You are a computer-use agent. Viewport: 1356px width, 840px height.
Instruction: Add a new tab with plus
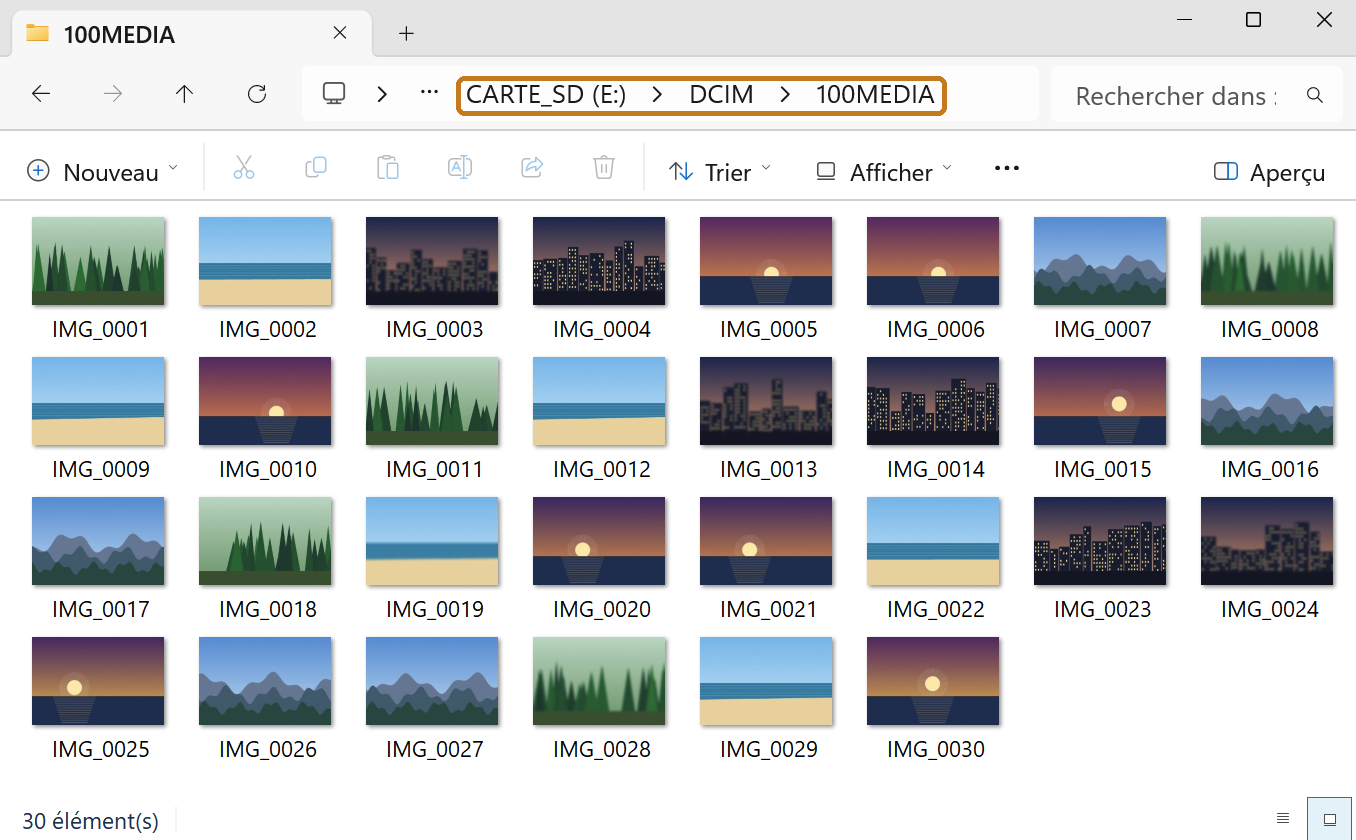tap(406, 33)
